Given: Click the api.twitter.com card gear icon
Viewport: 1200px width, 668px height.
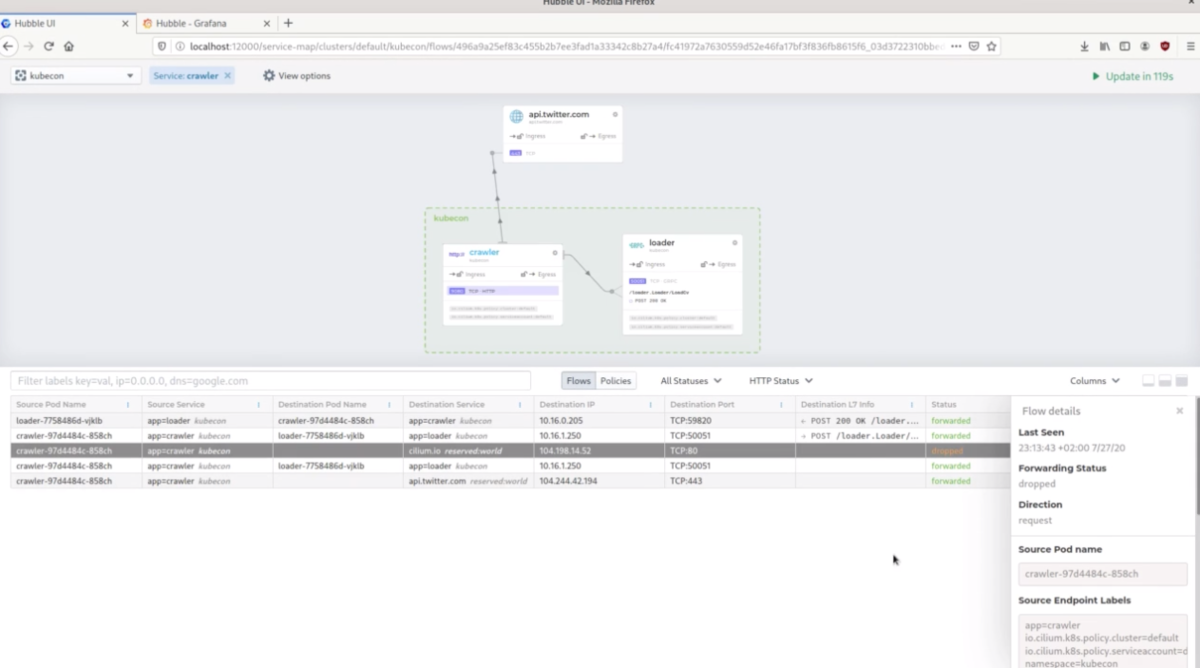Looking at the screenshot, I should click(x=615, y=114).
